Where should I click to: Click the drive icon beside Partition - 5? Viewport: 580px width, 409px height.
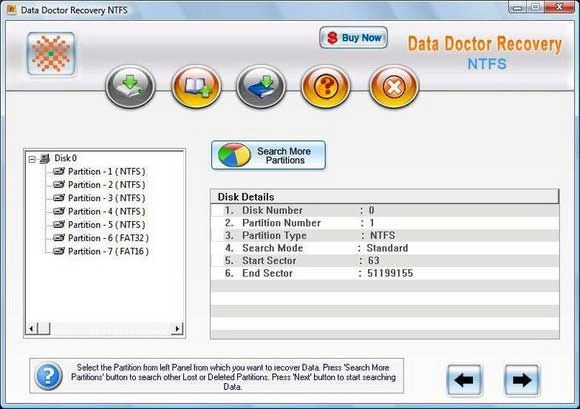(x=59, y=224)
